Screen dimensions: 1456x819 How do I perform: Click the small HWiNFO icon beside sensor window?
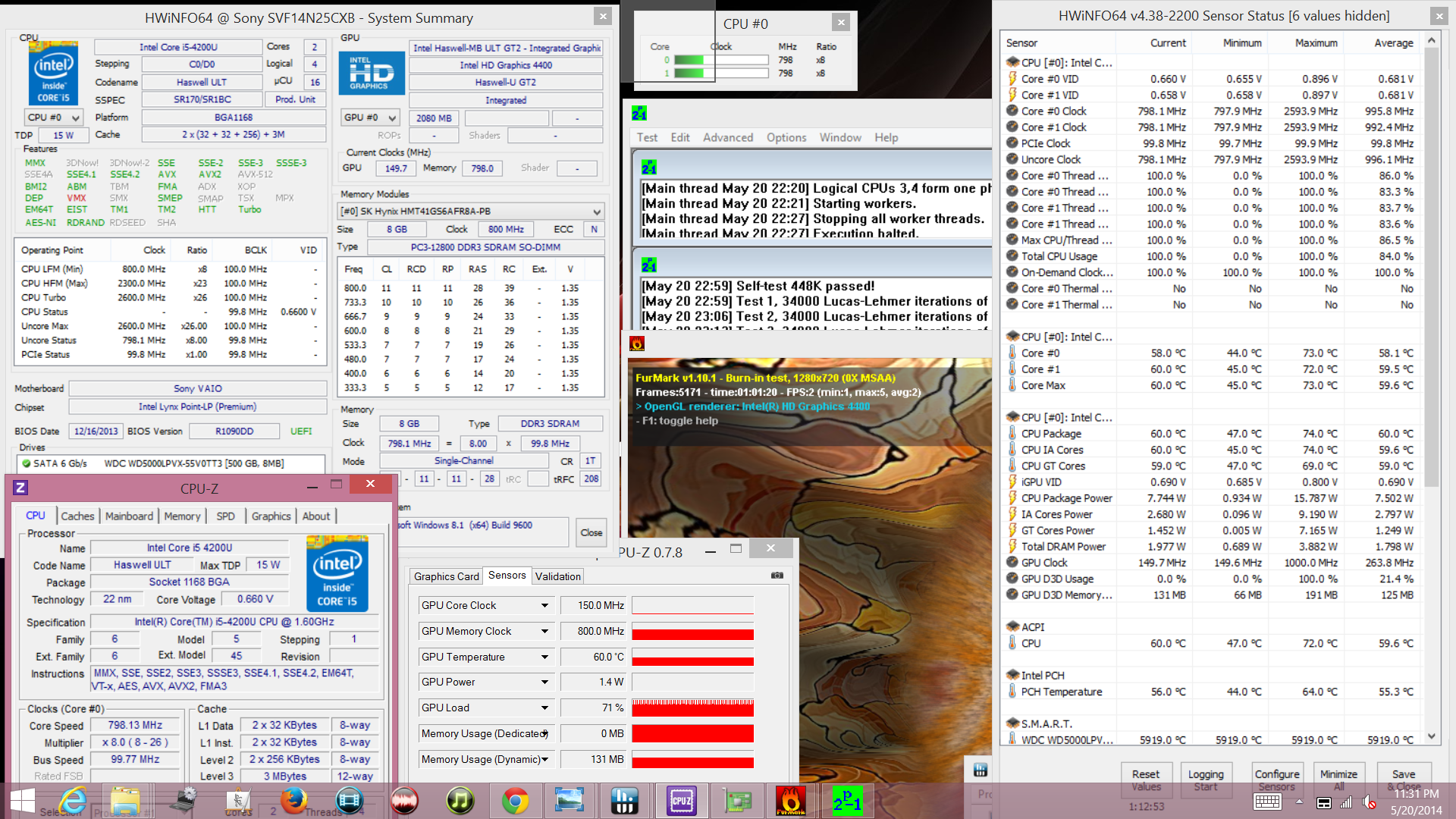pyautogui.click(x=981, y=770)
